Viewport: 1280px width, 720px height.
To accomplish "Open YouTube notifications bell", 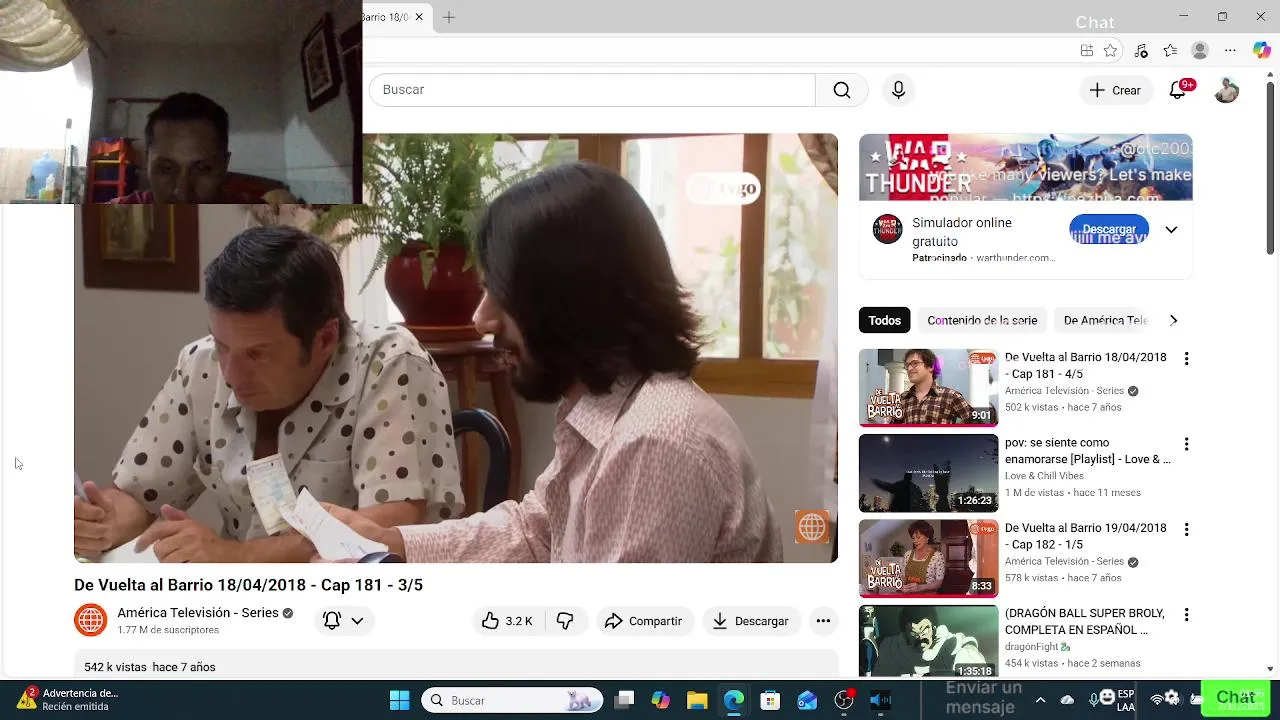I will pos(1178,90).
